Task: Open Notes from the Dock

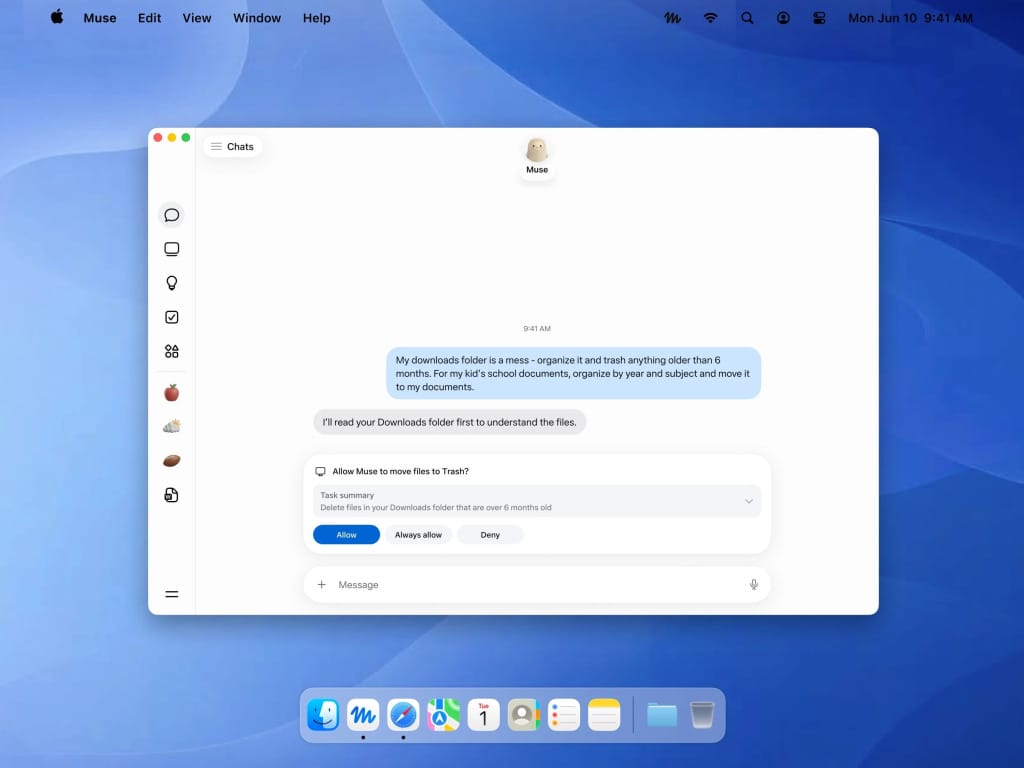Action: click(604, 714)
